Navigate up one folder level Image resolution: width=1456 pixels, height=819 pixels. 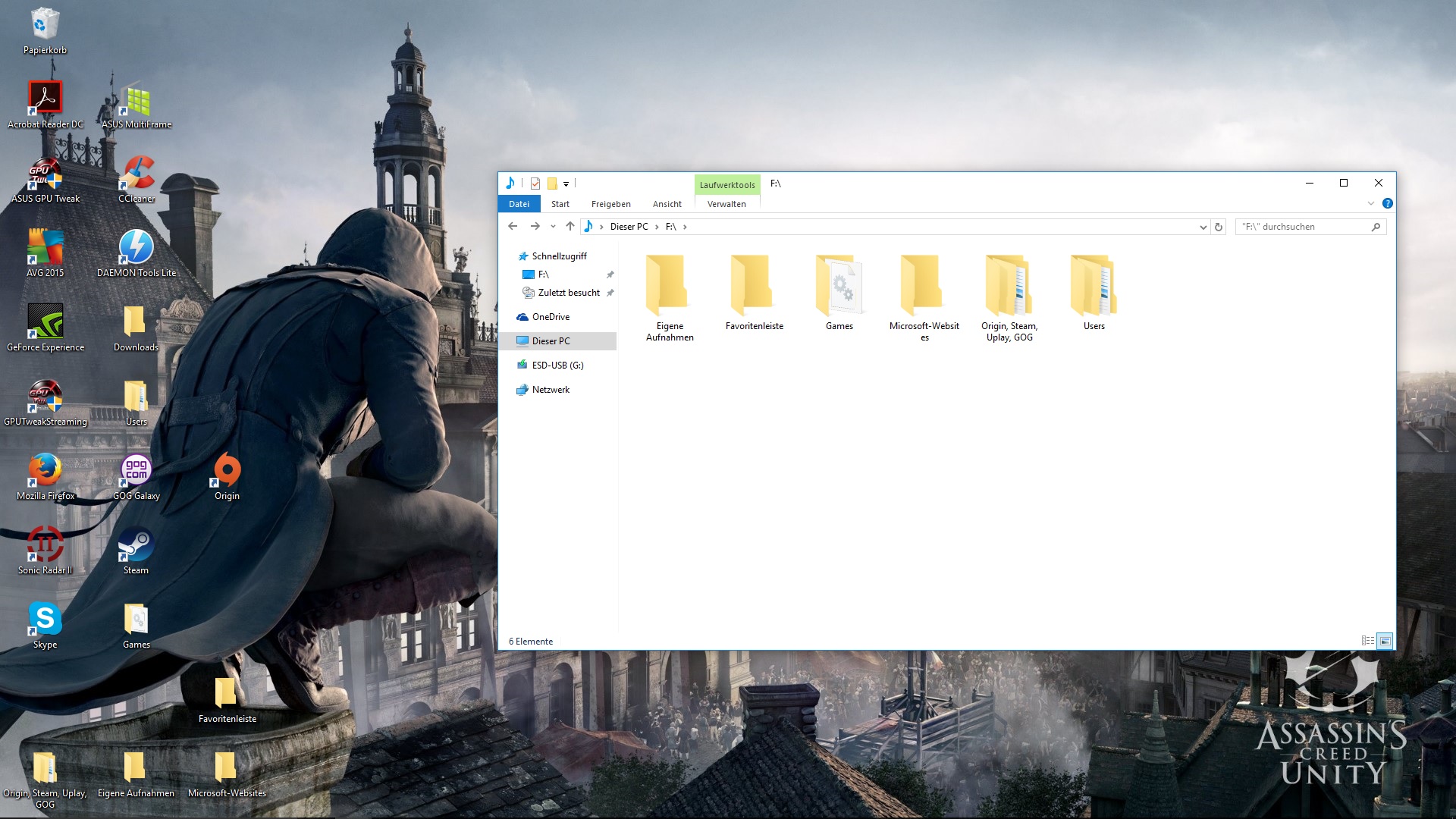pos(570,227)
